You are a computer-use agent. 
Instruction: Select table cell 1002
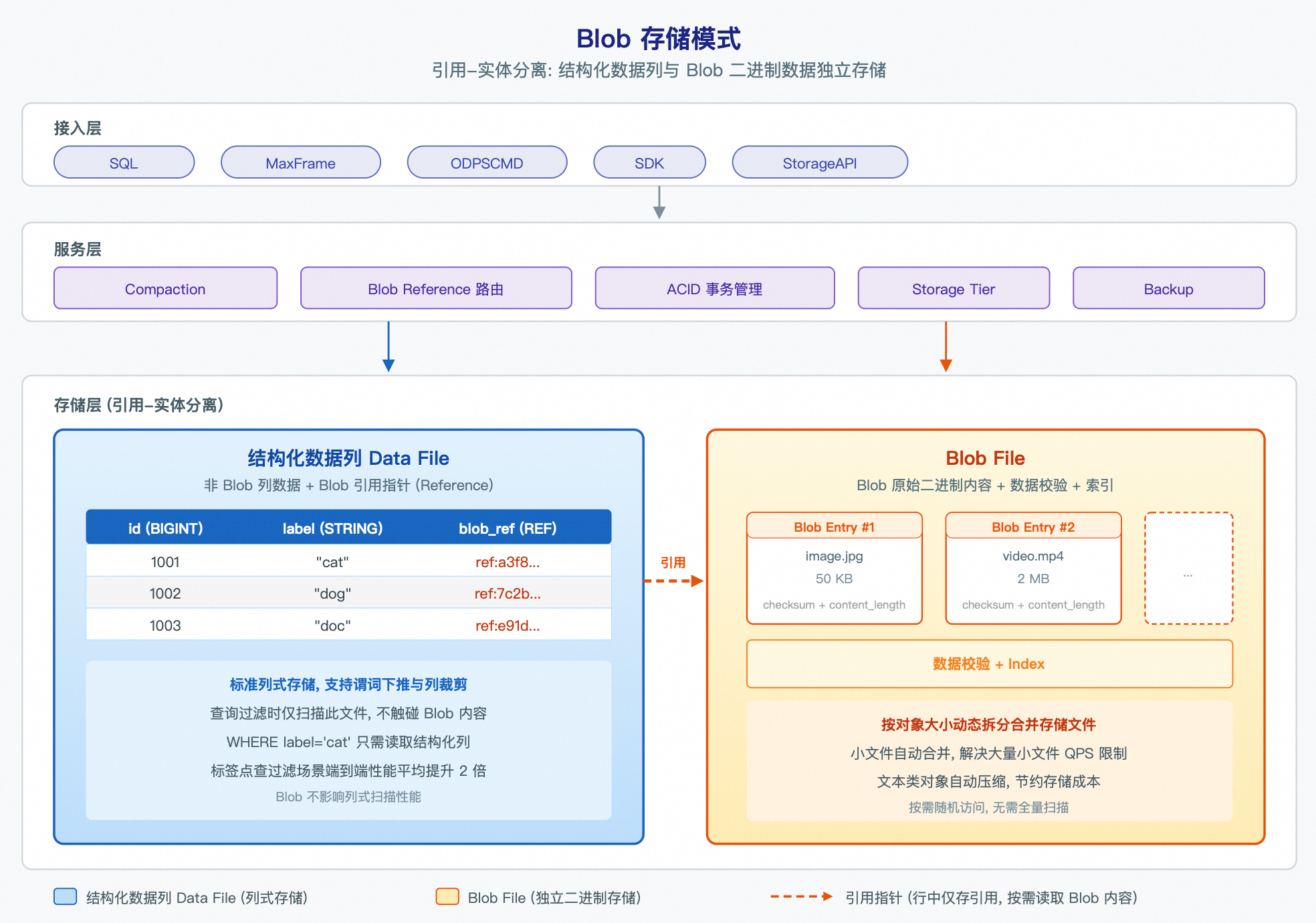(x=165, y=593)
